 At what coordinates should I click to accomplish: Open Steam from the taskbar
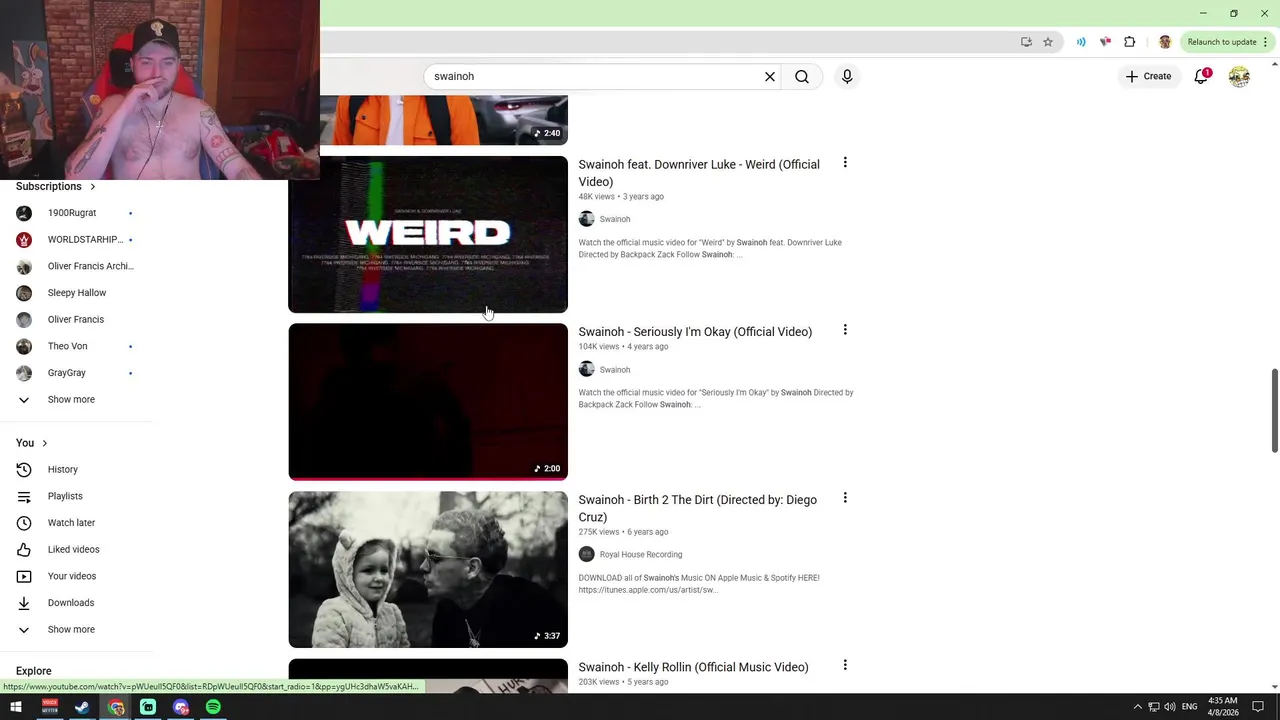82,707
